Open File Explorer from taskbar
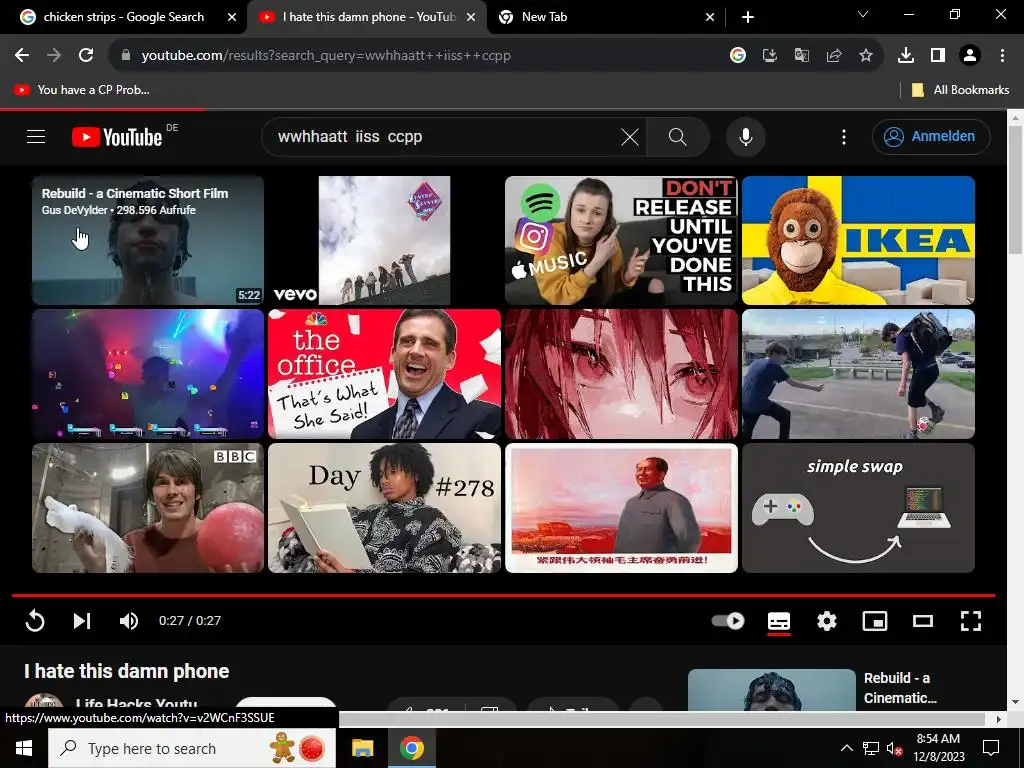 [x=362, y=748]
